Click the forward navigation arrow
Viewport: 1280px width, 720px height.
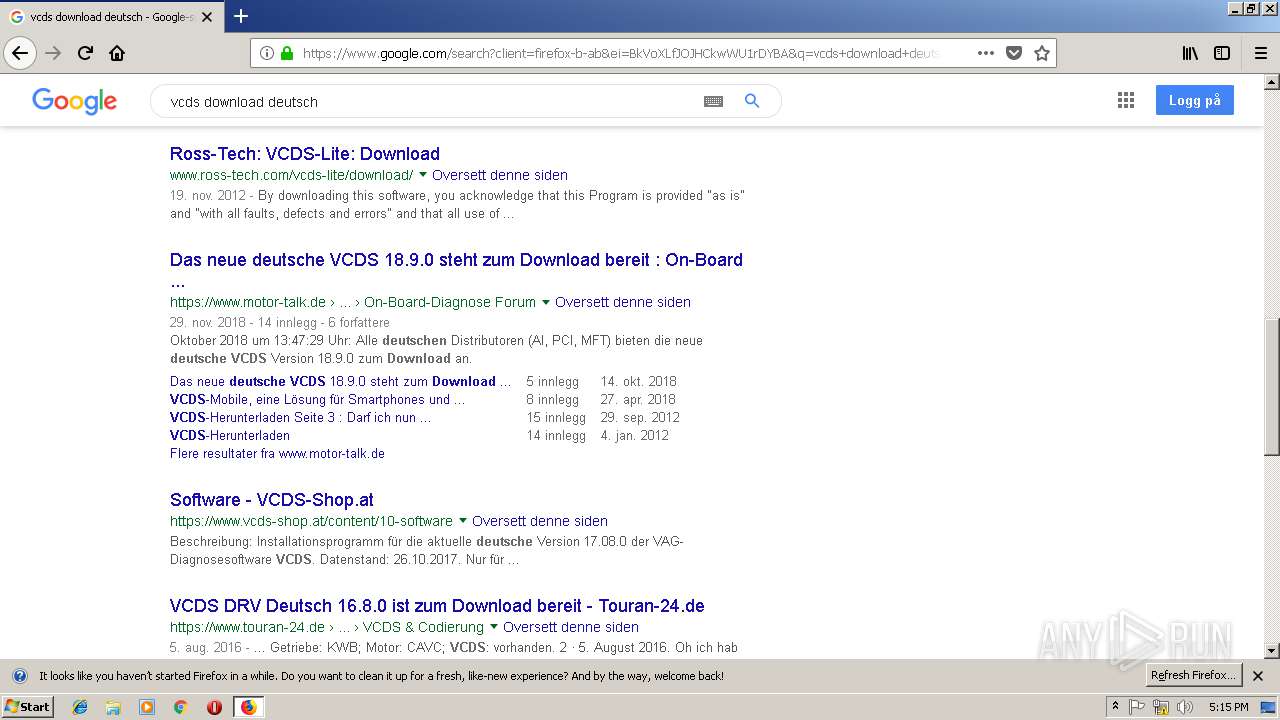pyautogui.click(x=53, y=53)
